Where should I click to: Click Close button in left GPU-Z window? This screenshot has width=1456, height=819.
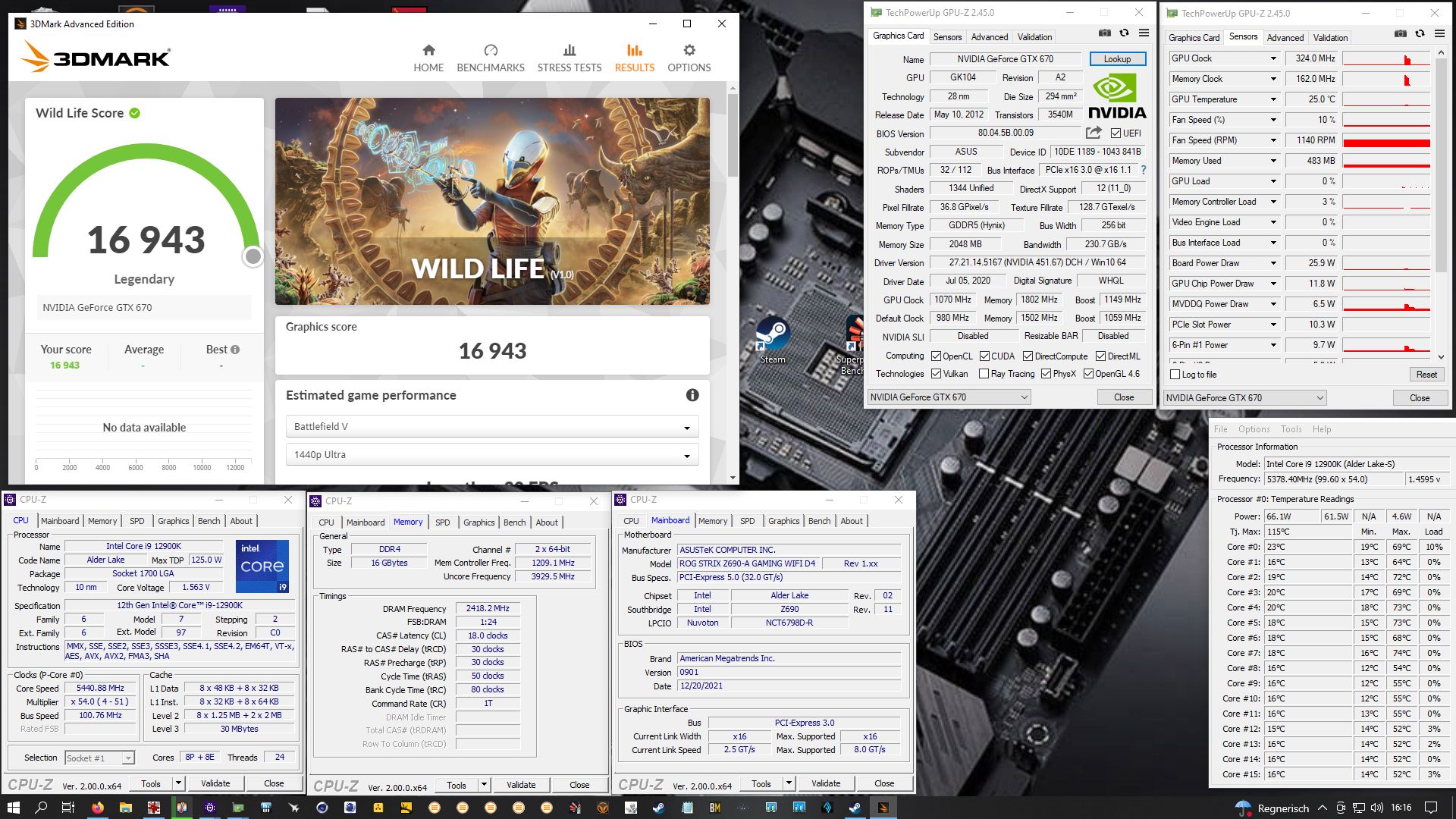point(1124,397)
